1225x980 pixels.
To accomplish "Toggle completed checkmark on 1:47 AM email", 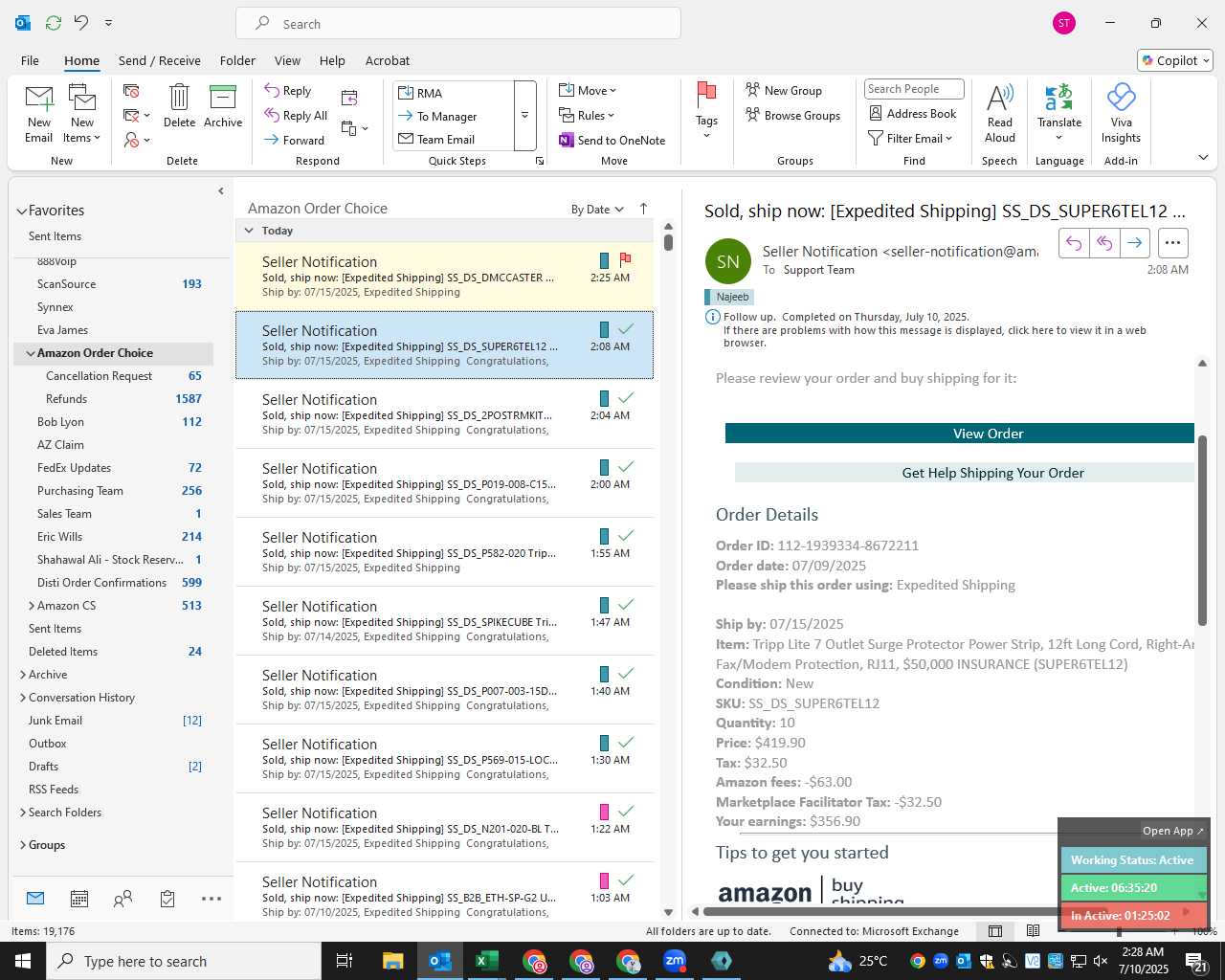I will (x=626, y=604).
